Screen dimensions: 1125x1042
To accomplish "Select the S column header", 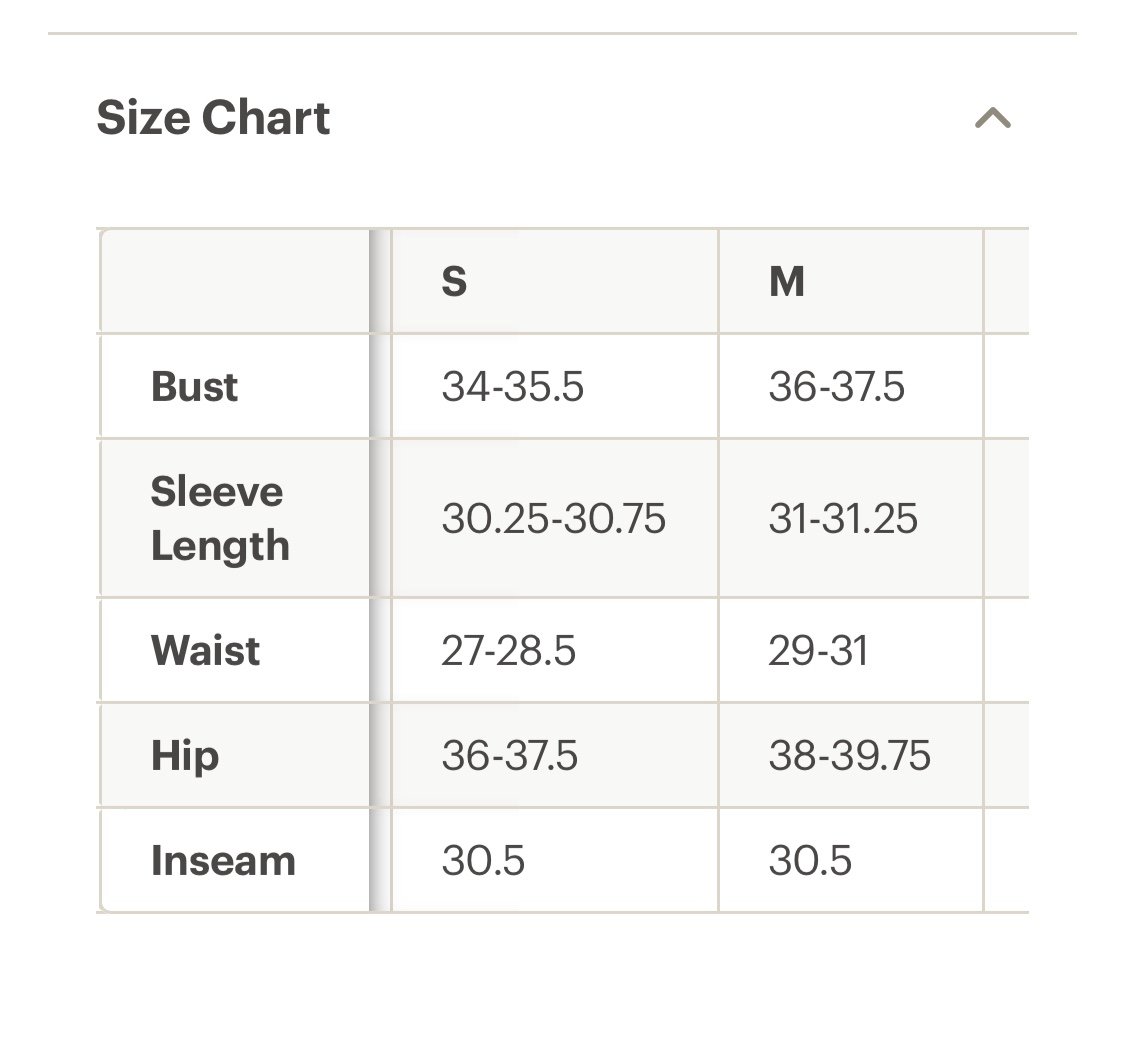I will coord(454,281).
